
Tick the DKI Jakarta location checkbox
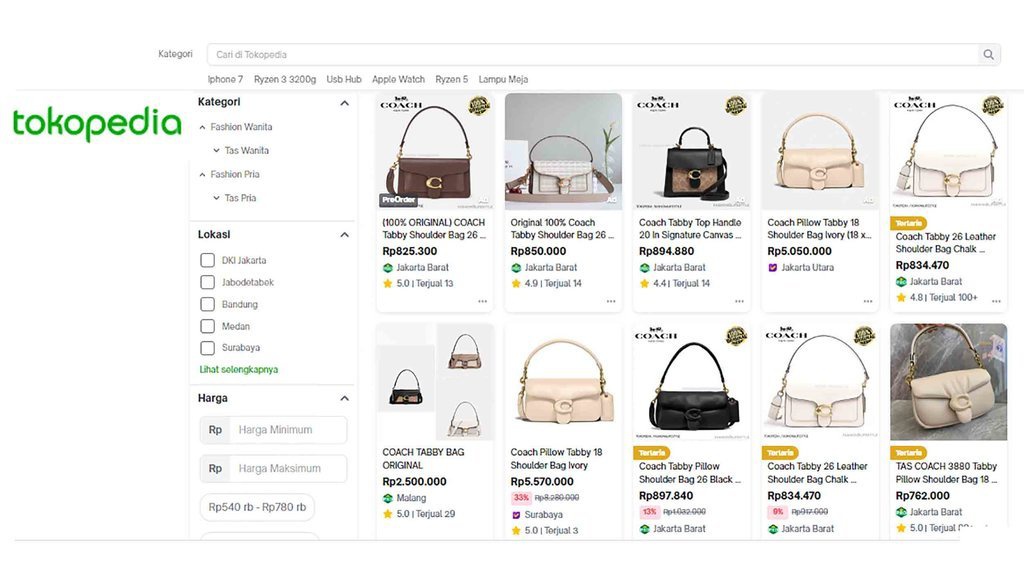[x=207, y=260]
